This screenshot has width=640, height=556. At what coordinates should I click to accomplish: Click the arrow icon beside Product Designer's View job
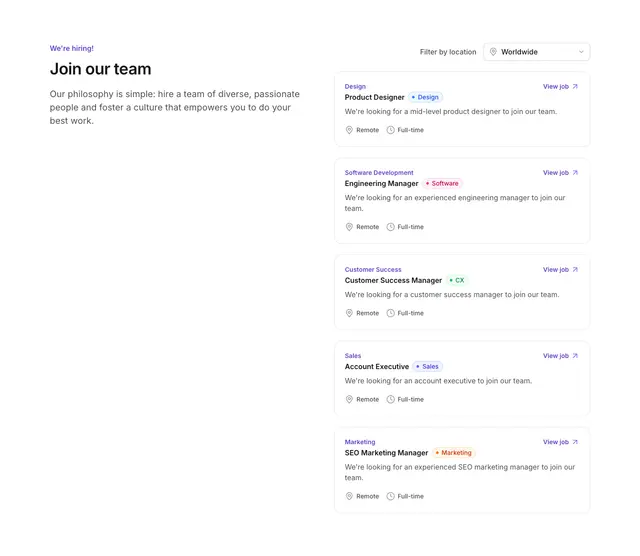coord(575,87)
